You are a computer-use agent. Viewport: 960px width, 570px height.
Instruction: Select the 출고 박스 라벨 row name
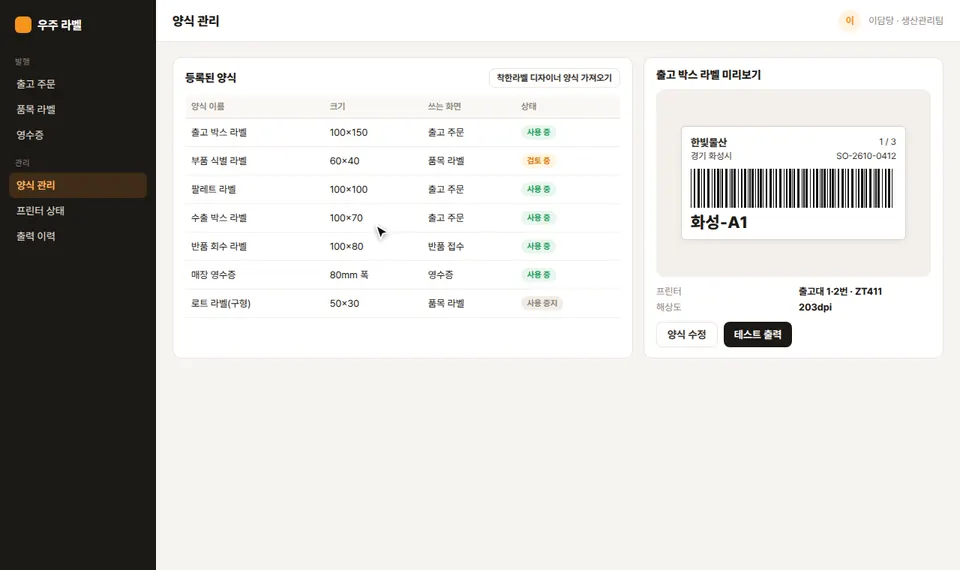219,132
